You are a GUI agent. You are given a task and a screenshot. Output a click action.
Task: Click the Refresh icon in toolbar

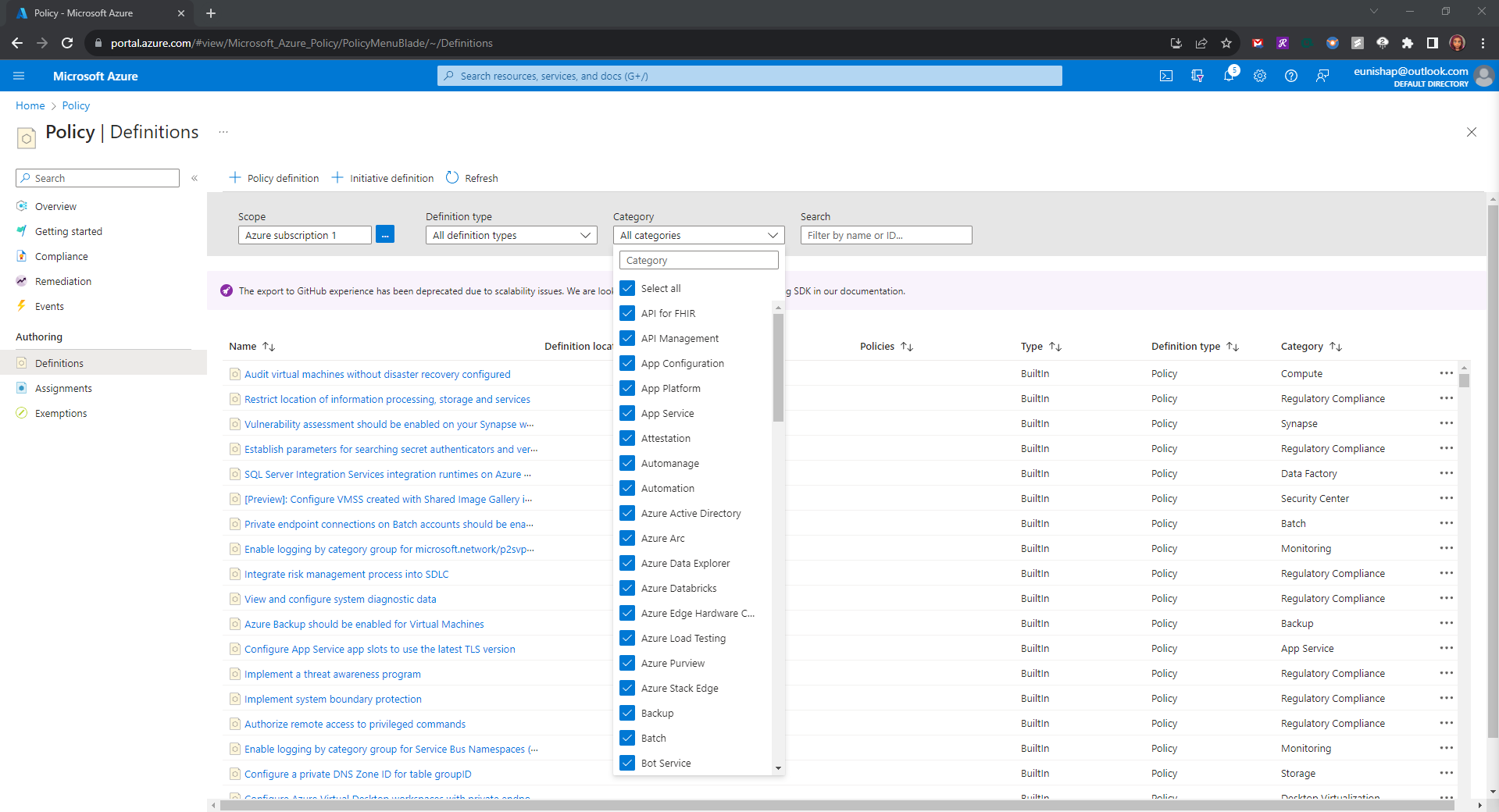[452, 178]
